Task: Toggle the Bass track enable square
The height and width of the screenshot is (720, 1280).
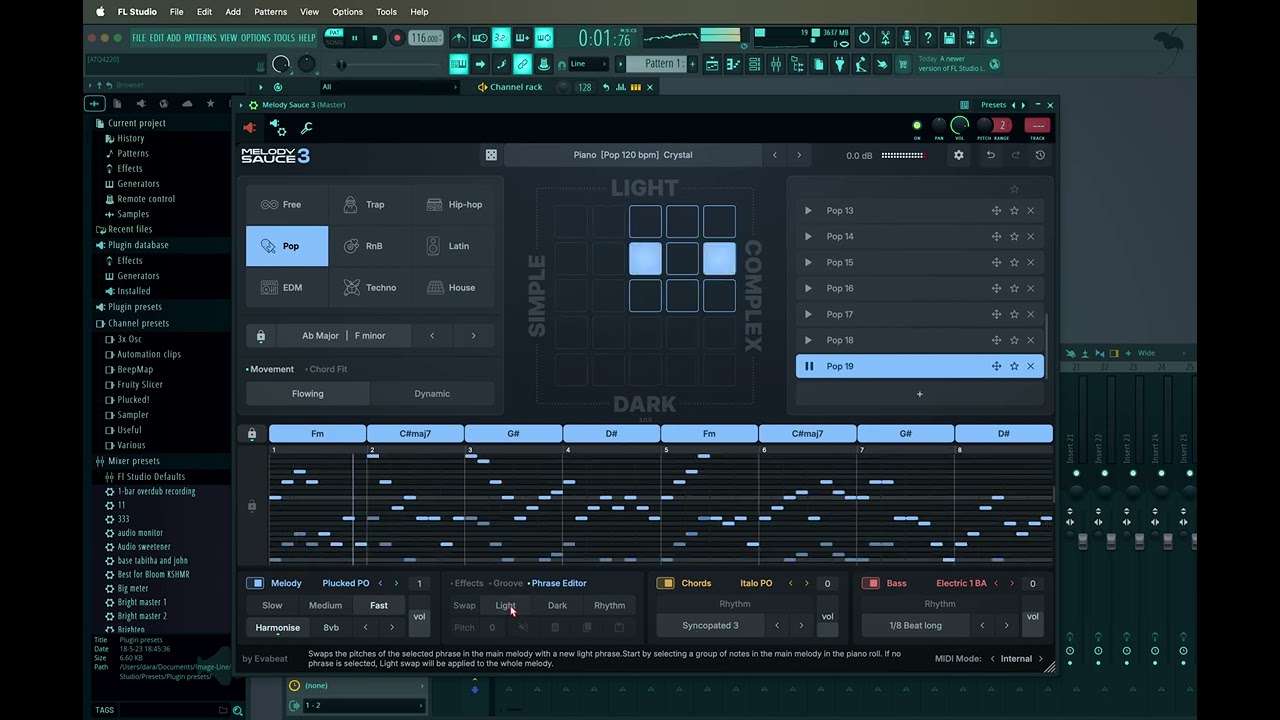Action: coord(871,583)
